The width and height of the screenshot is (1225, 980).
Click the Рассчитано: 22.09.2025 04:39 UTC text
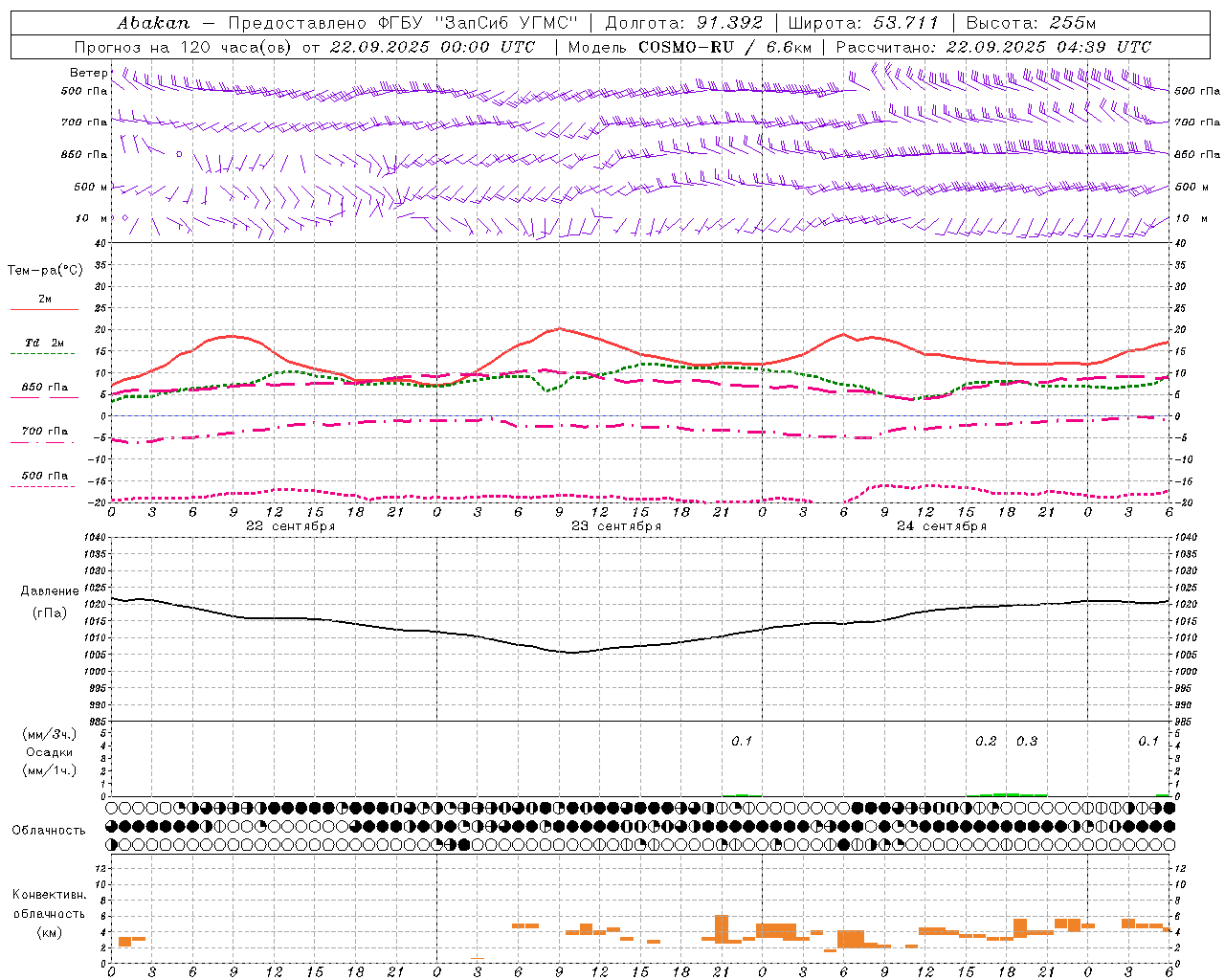[993, 47]
